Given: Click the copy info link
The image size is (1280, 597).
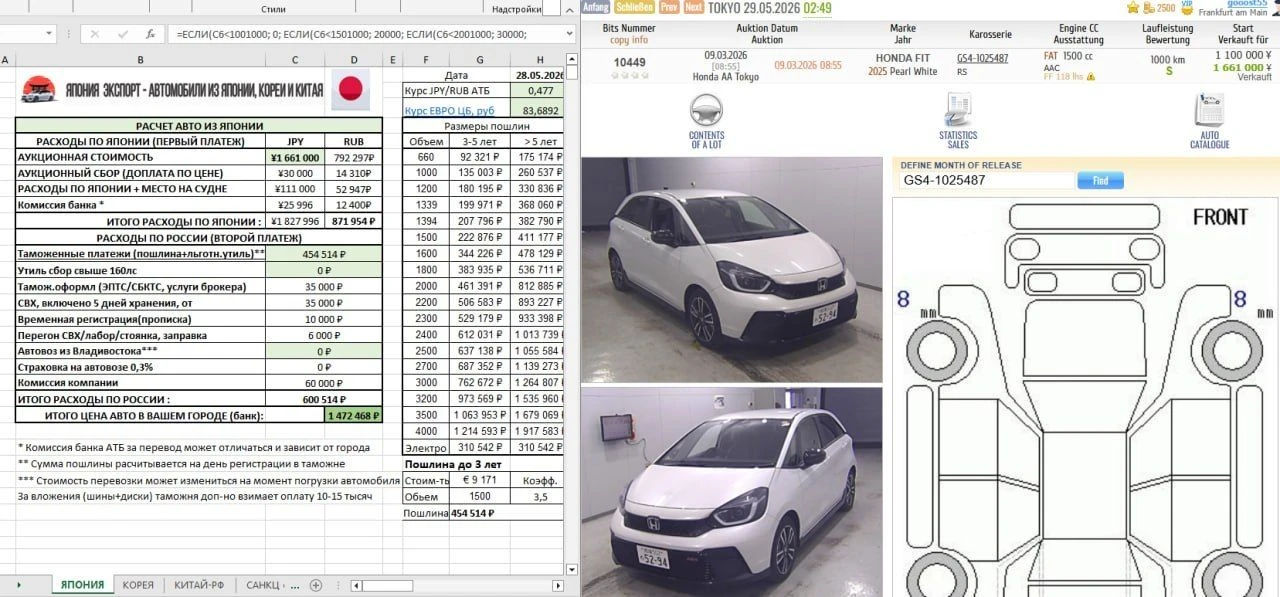Looking at the screenshot, I should [x=629, y=40].
